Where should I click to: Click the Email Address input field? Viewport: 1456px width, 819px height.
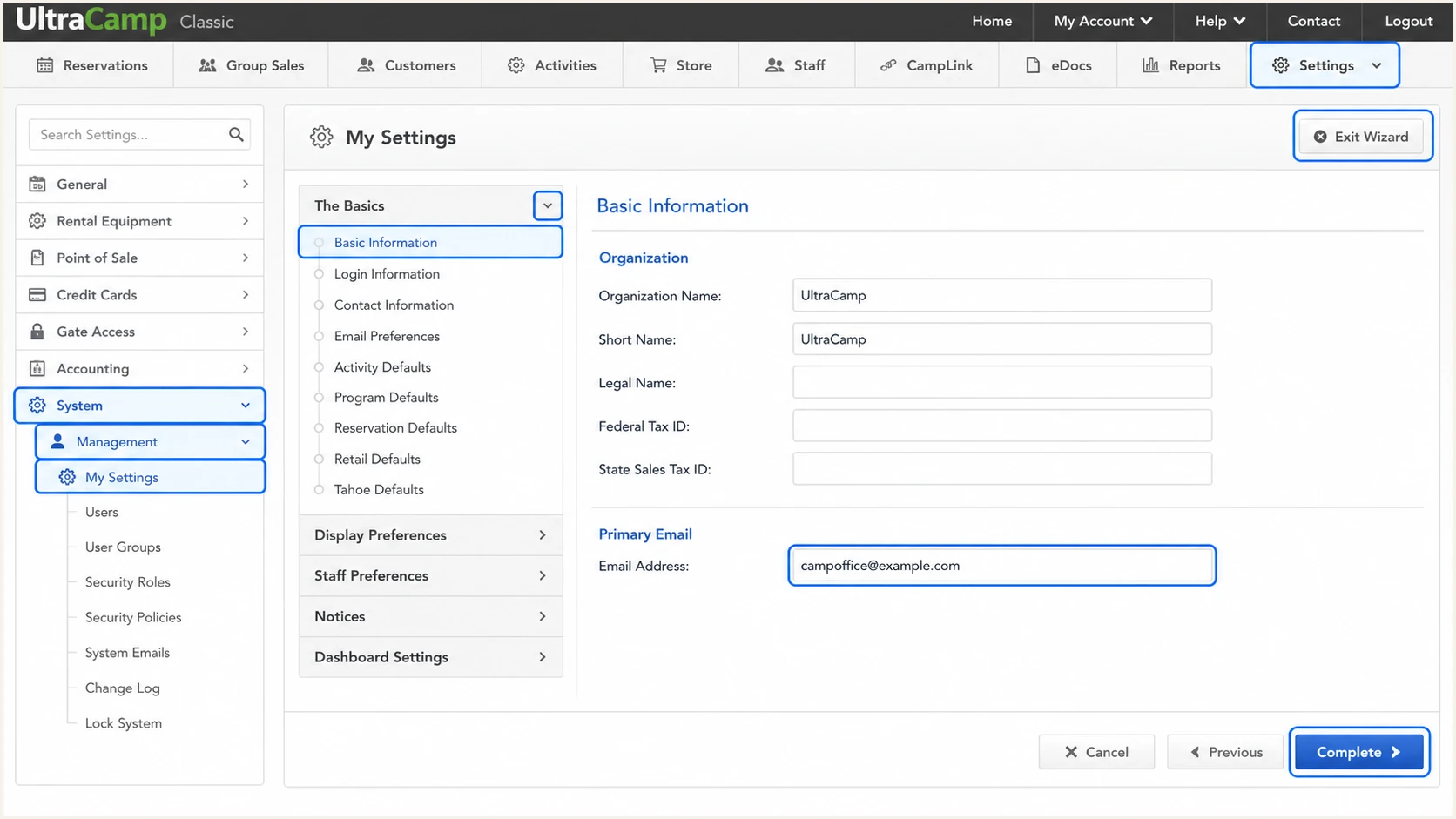point(1002,566)
